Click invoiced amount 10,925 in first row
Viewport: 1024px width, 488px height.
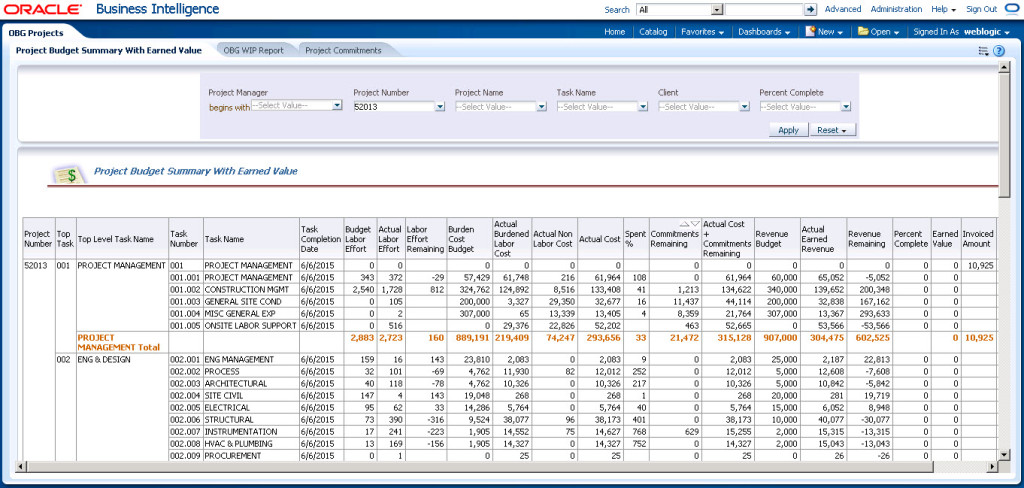[978, 266]
